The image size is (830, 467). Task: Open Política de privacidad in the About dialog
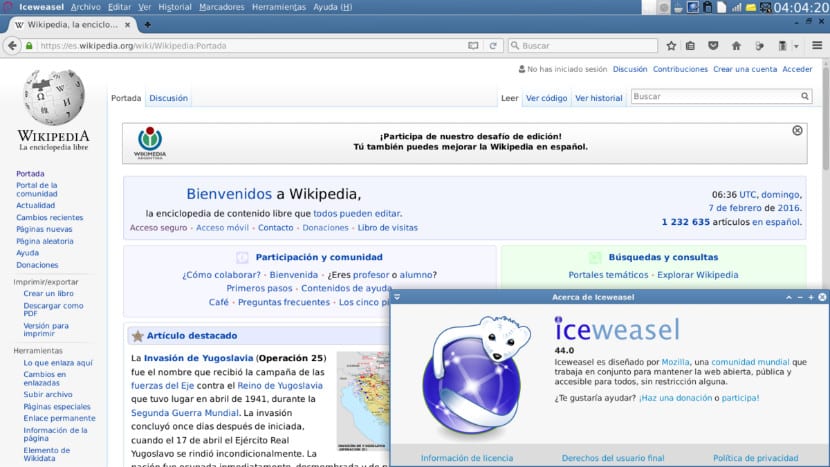click(755, 458)
